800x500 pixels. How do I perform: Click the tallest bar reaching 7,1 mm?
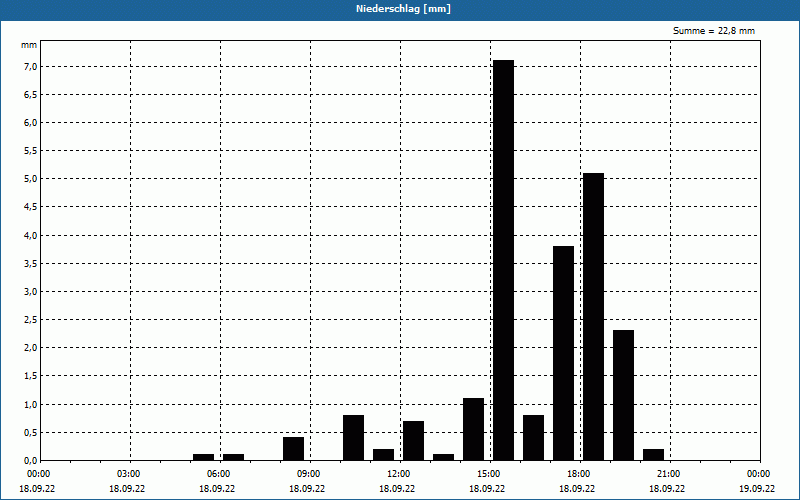tap(504, 260)
